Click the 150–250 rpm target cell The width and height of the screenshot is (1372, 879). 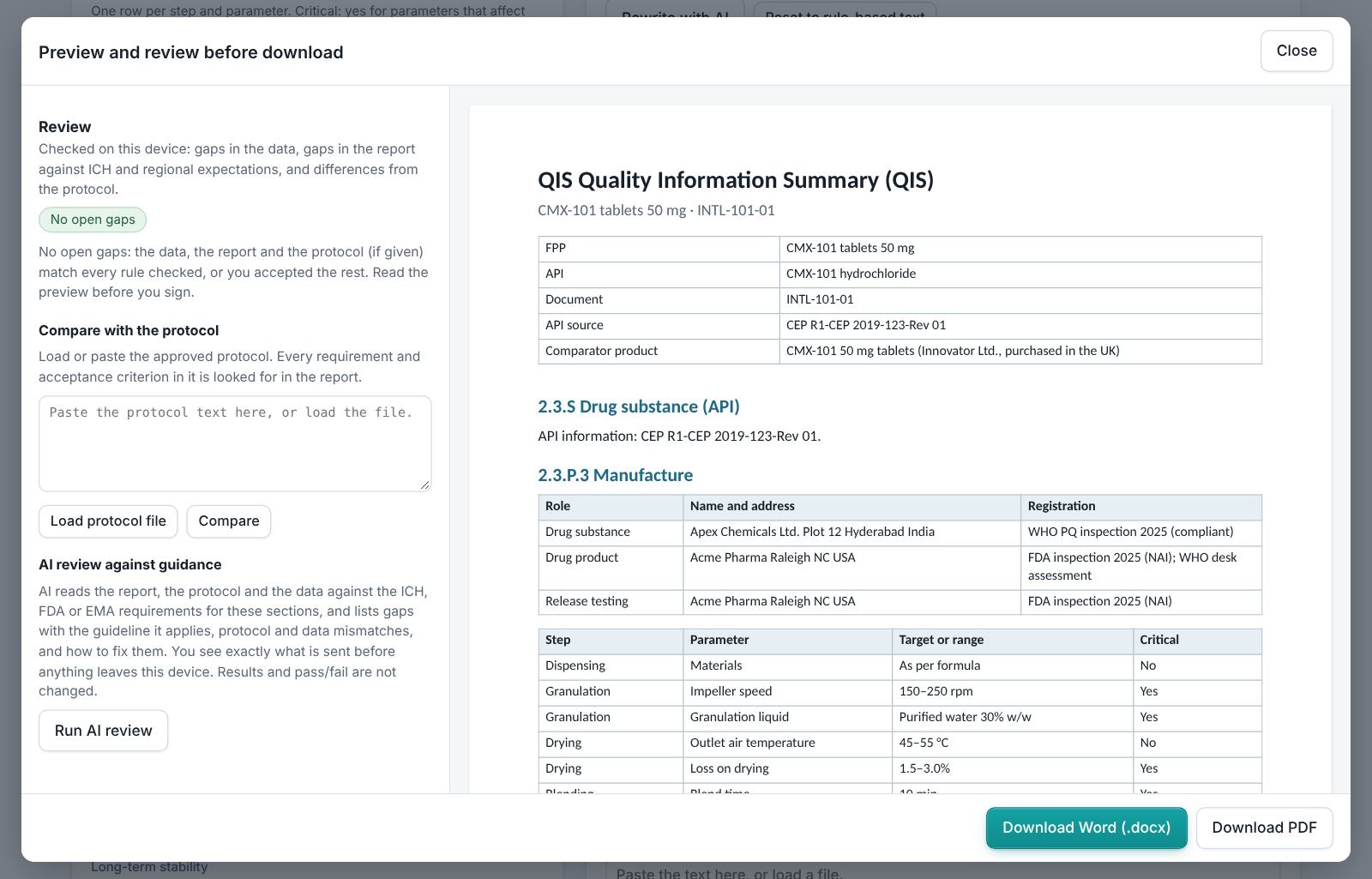point(1012,692)
